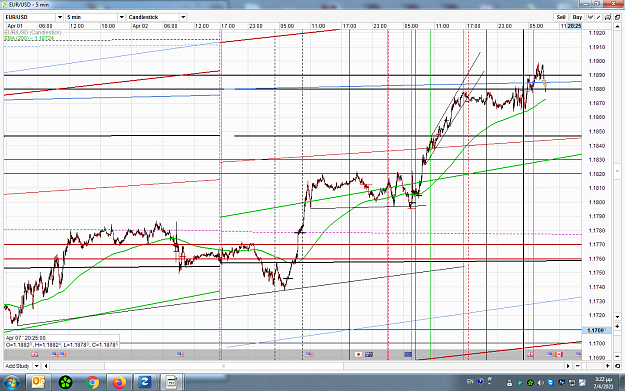Screen dimensions: 625x391
Task: Click the highlighted 1.1709 price label
Action: pos(597,330)
